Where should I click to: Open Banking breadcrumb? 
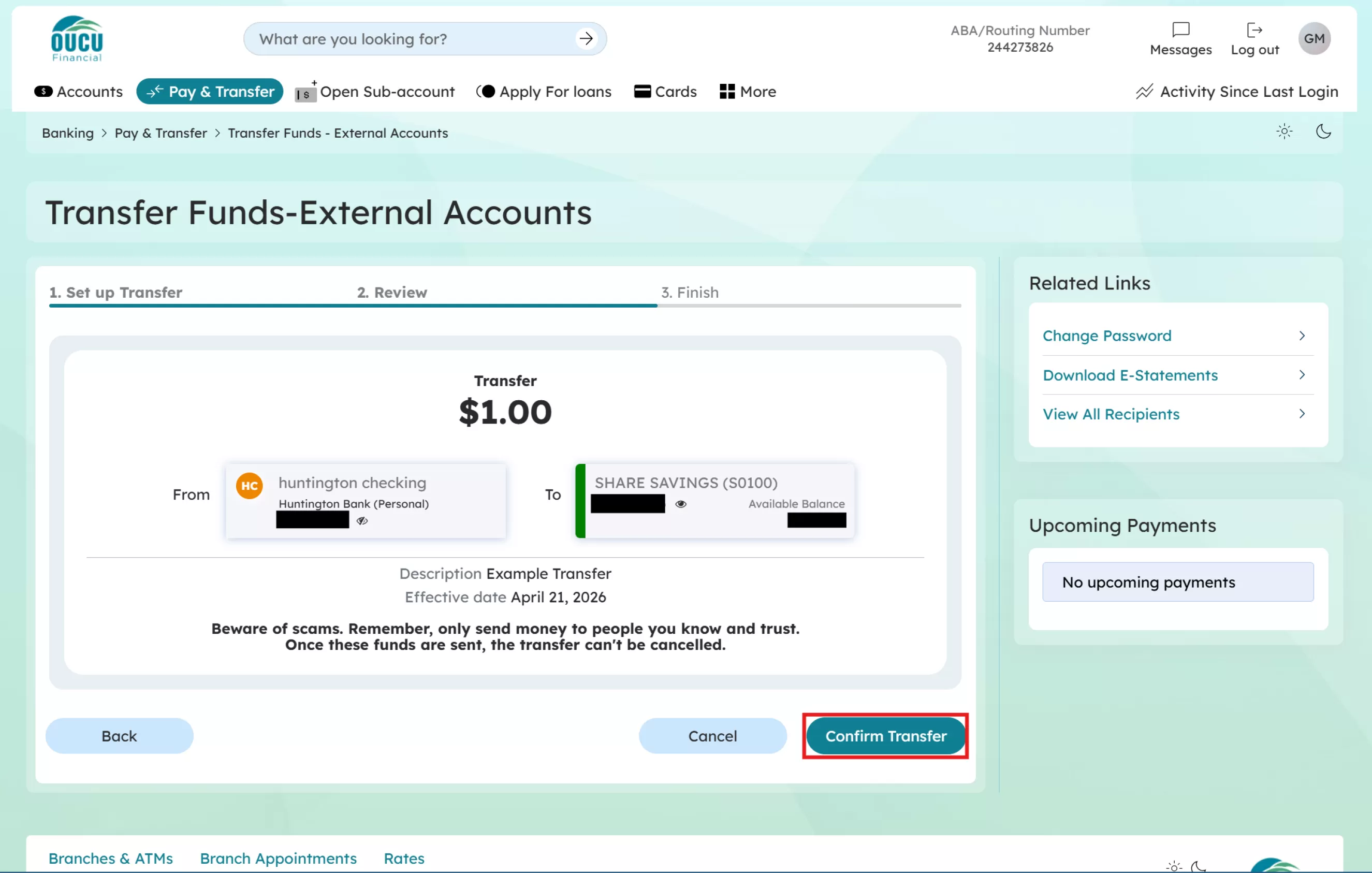tap(68, 133)
